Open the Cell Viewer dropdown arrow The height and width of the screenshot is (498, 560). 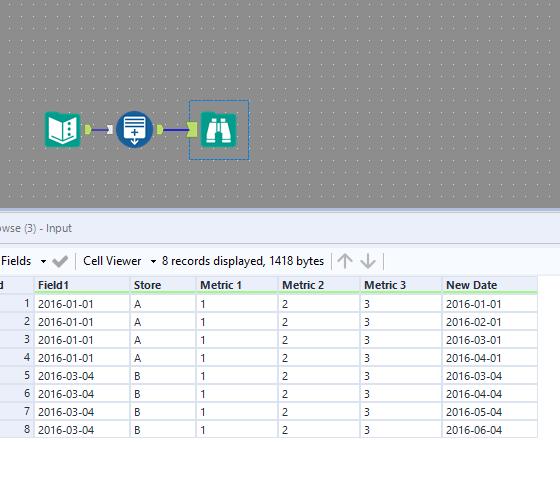153,262
